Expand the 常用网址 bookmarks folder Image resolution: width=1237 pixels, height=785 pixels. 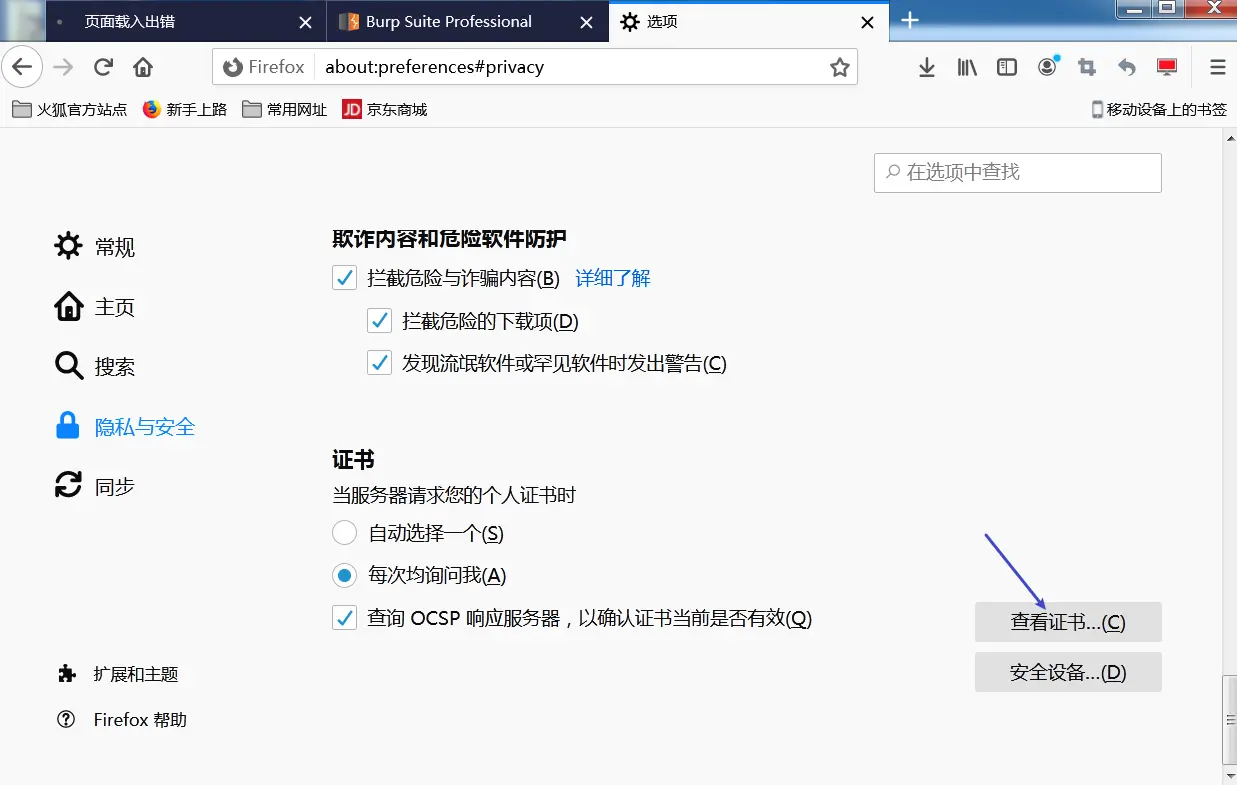284,109
